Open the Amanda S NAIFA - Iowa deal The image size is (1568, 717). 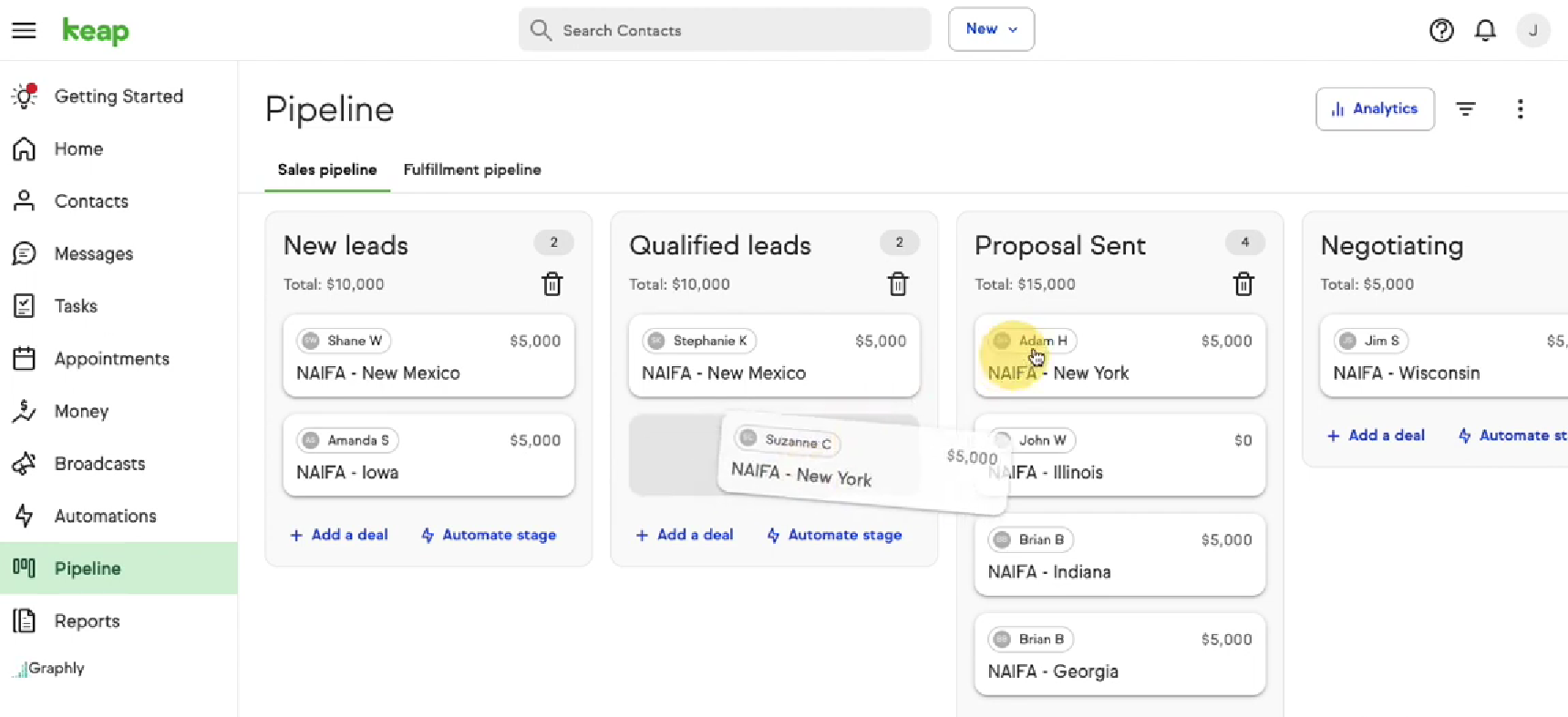[x=428, y=456]
